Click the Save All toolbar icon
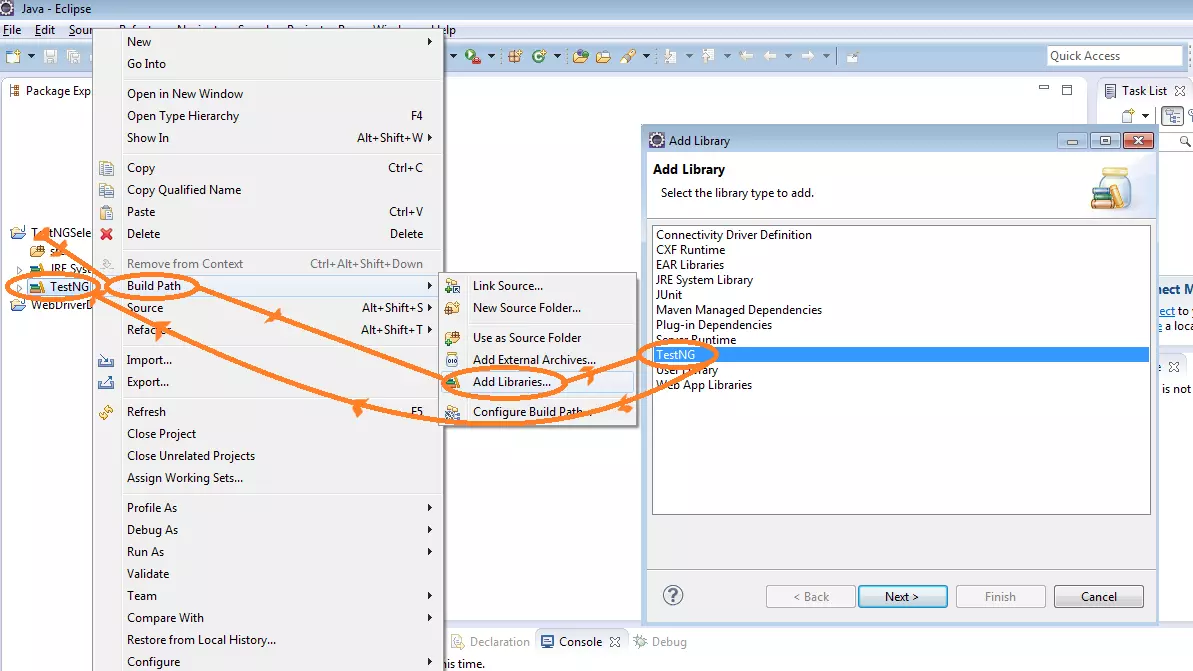The width and height of the screenshot is (1193, 671). [73, 56]
